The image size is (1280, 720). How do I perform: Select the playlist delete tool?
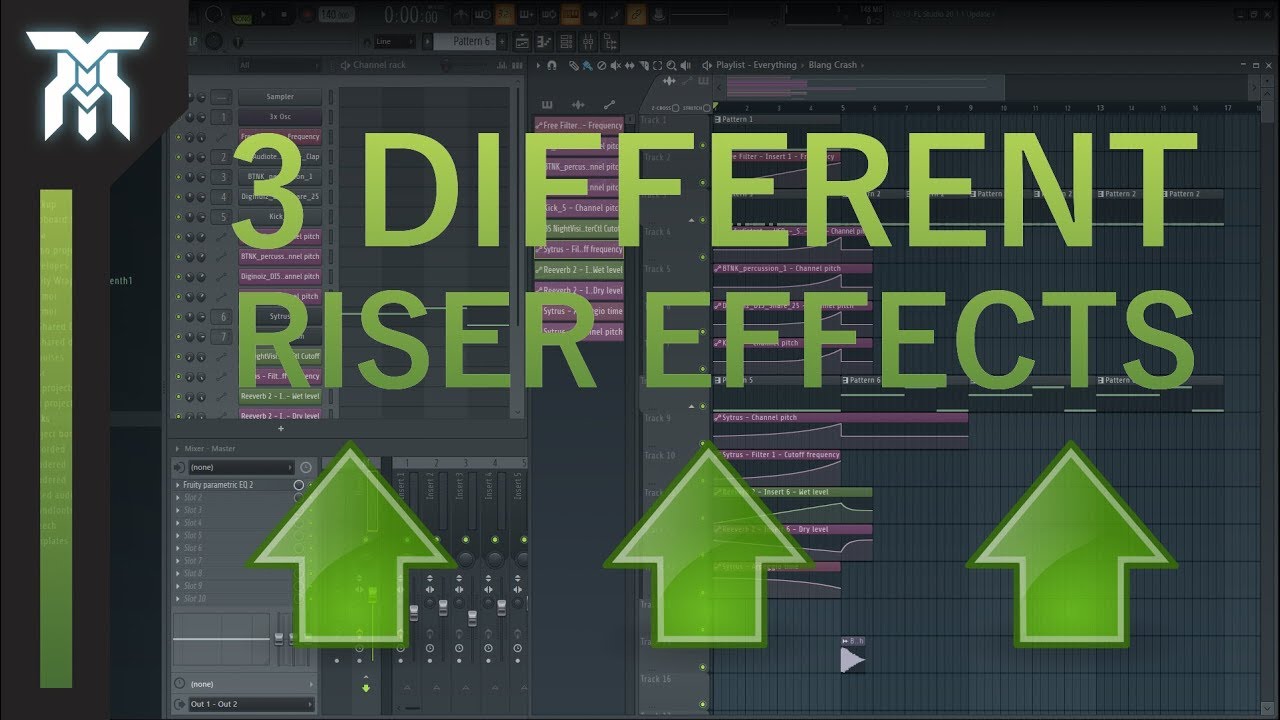coord(601,65)
